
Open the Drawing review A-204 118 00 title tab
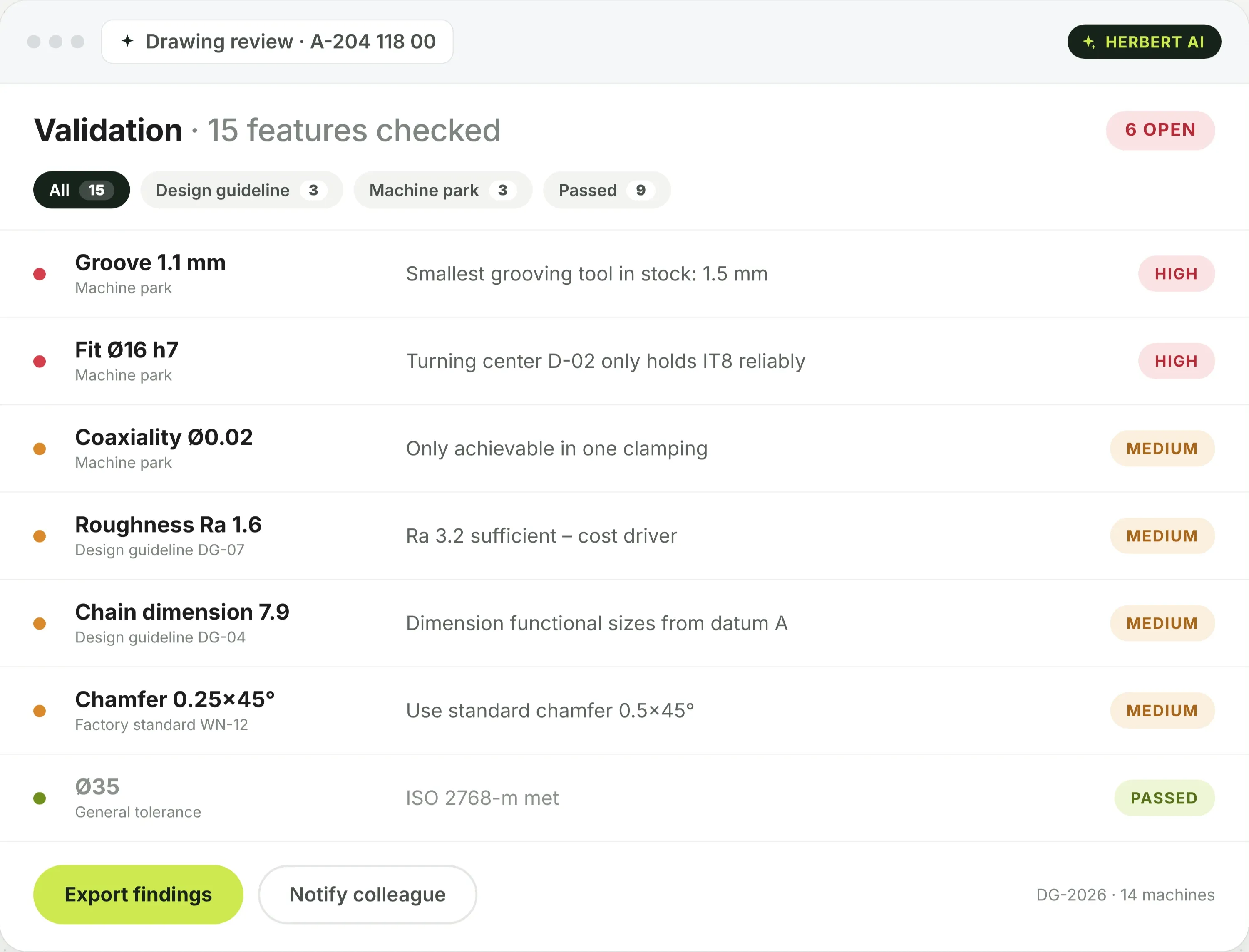tap(277, 41)
